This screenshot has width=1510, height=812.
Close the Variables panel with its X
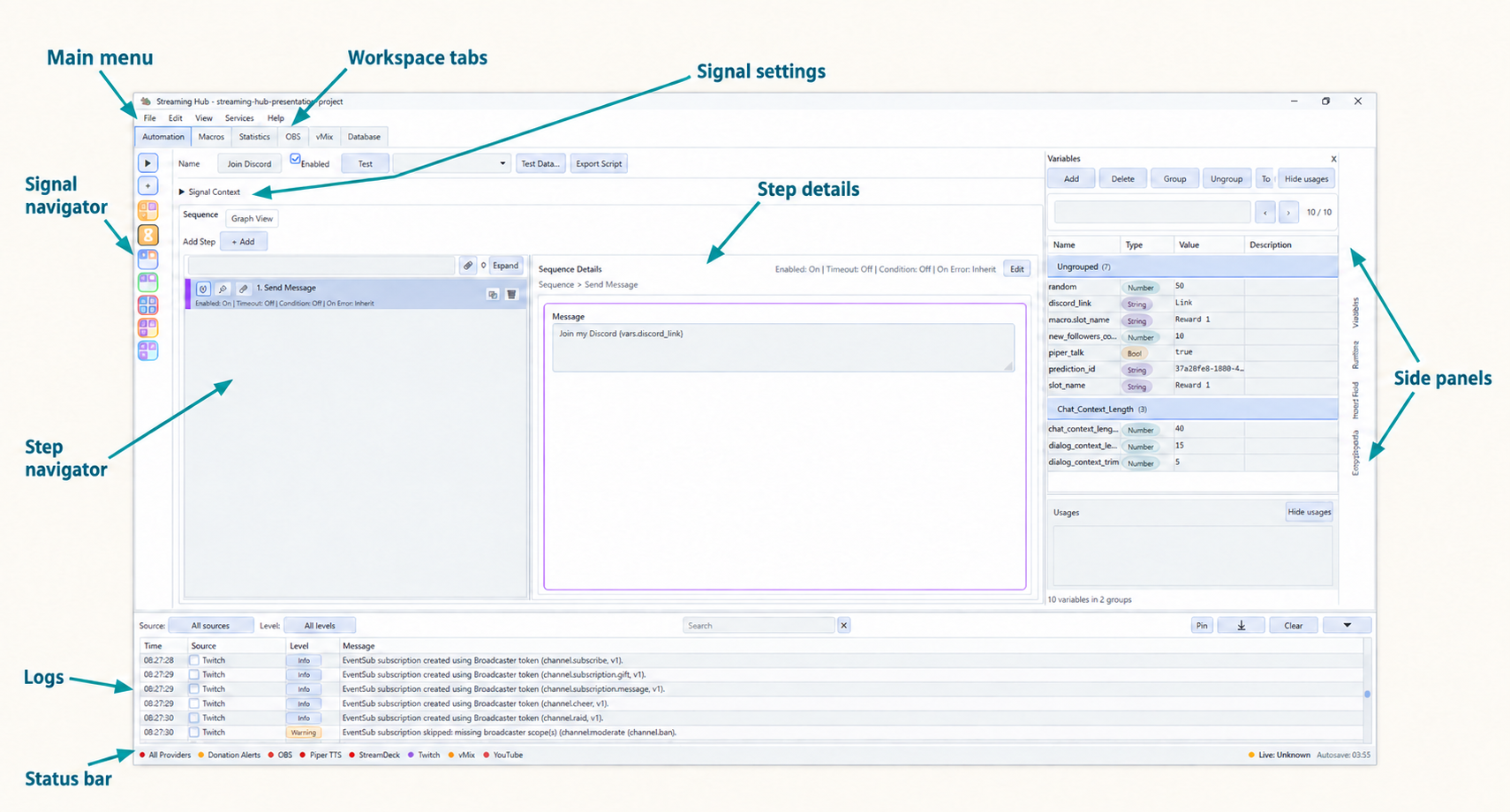coord(1333,159)
